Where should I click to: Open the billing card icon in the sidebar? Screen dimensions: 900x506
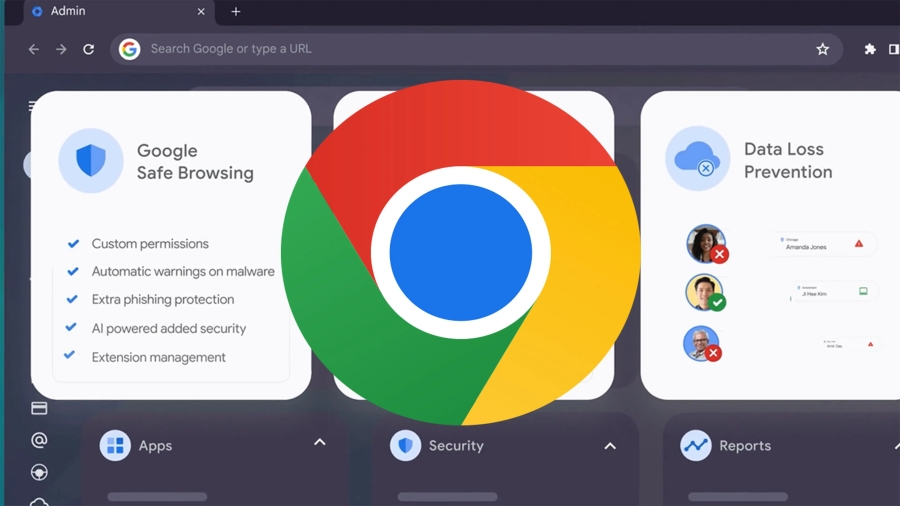click(39, 408)
